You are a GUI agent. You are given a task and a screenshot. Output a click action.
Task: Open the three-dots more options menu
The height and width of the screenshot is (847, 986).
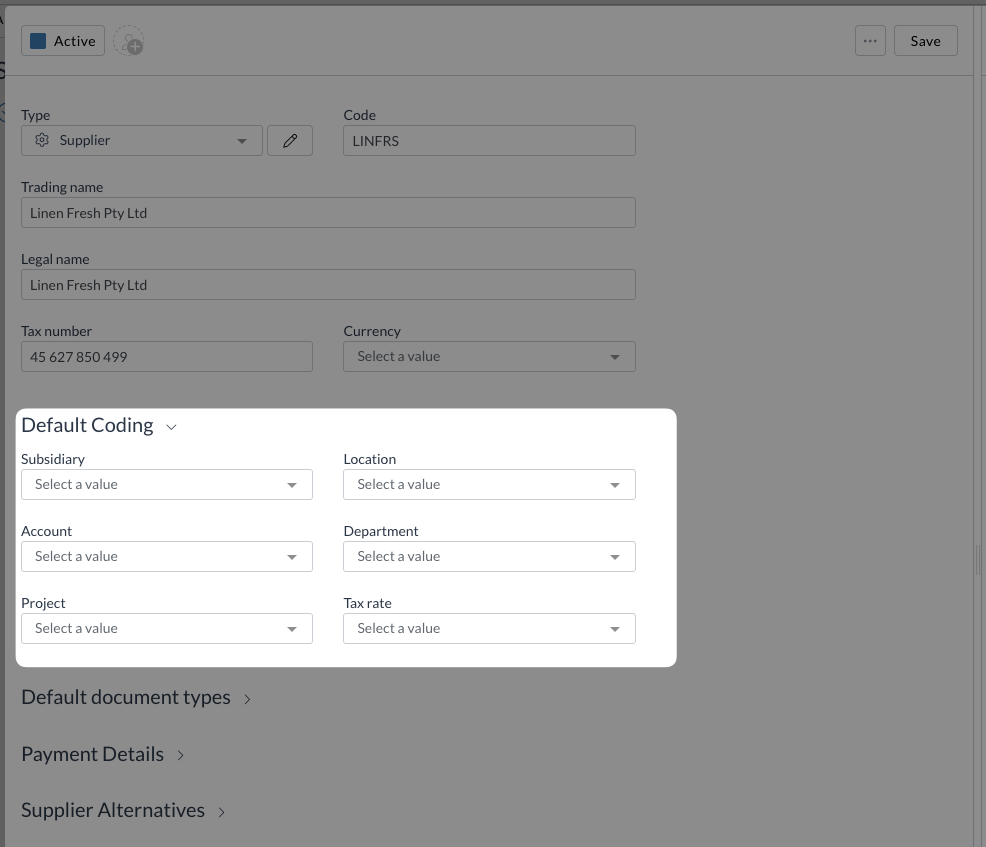pos(870,41)
